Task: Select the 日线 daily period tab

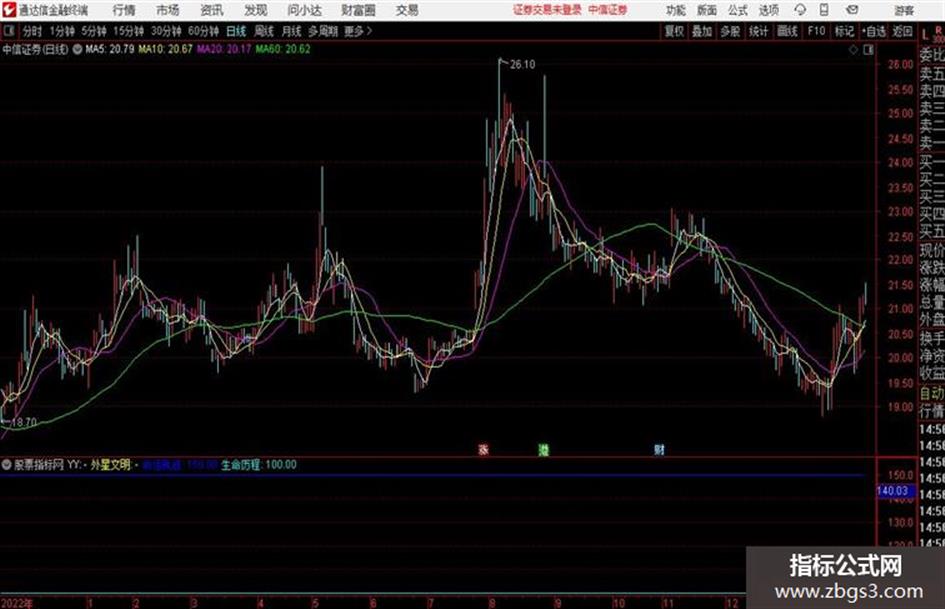Action: 236,31
